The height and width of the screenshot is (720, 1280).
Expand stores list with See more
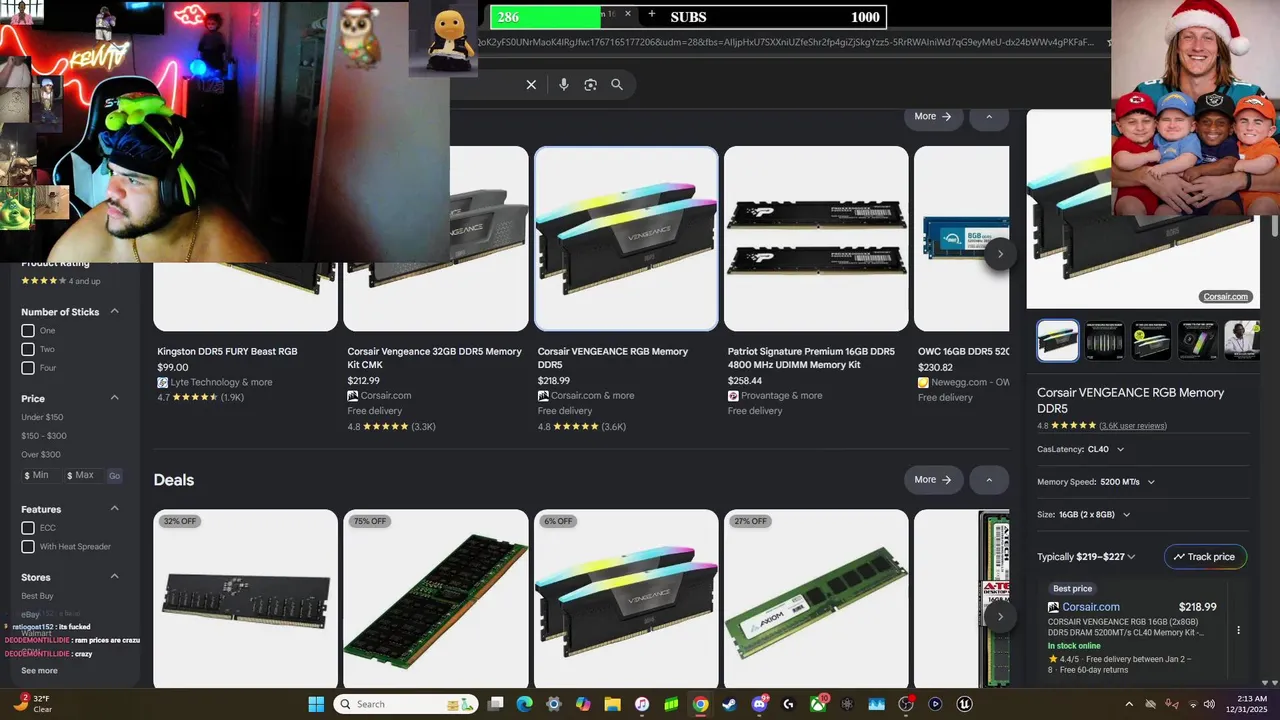[40, 671]
